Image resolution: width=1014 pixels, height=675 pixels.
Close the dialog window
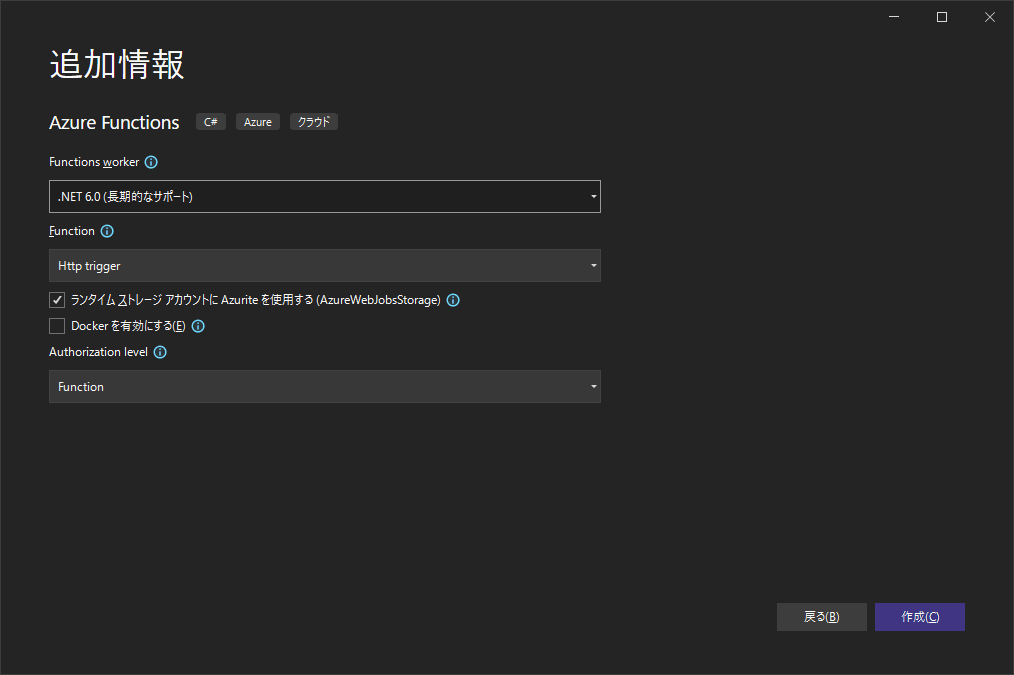click(989, 17)
